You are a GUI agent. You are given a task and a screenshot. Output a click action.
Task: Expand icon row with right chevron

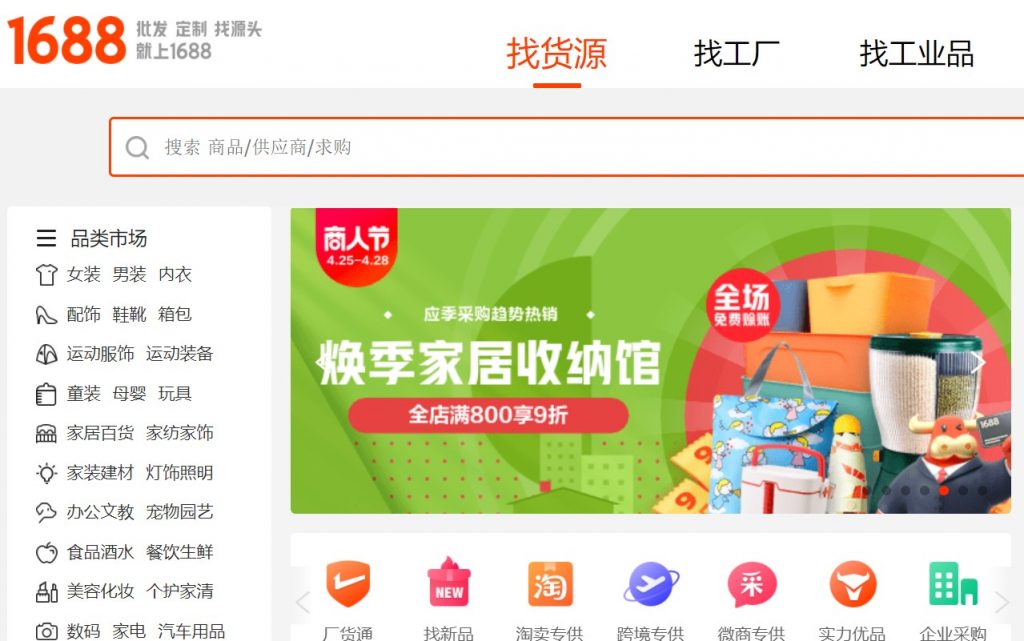click(x=1001, y=602)
